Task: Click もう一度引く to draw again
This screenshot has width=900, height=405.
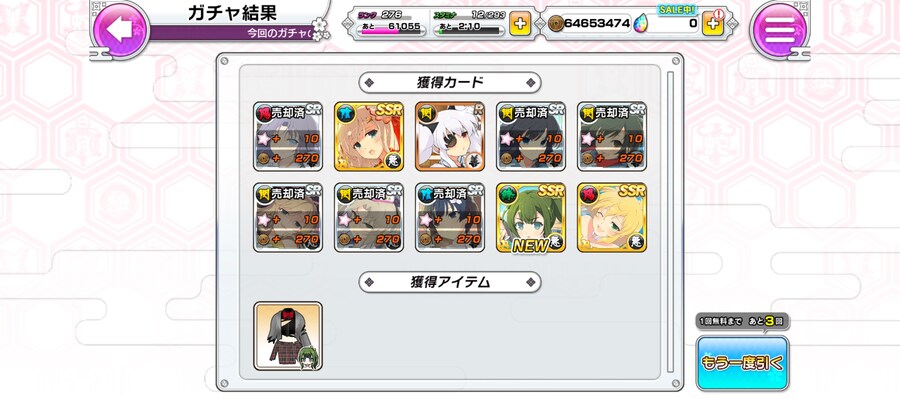Action: tap(742, 363)
